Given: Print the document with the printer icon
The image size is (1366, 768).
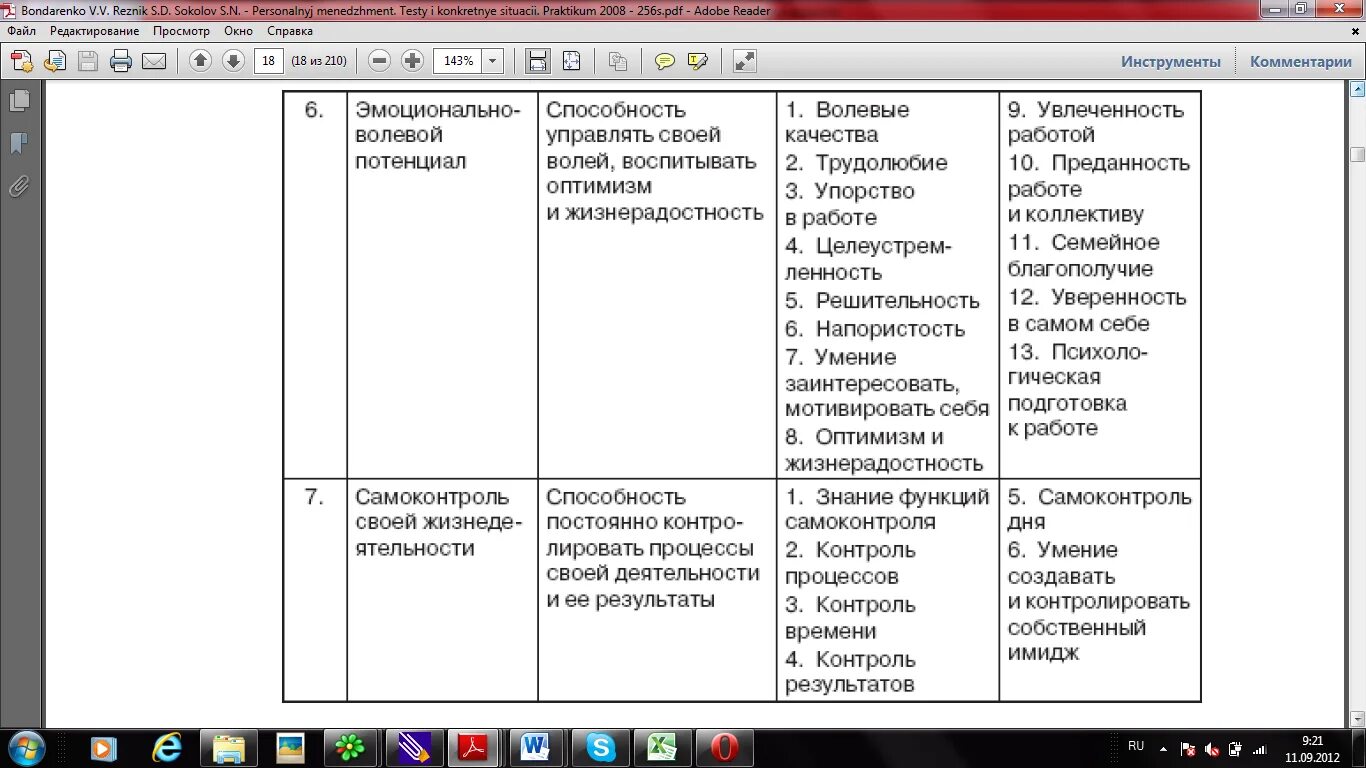Looking at the screenshot, I should tap(121, 61).
